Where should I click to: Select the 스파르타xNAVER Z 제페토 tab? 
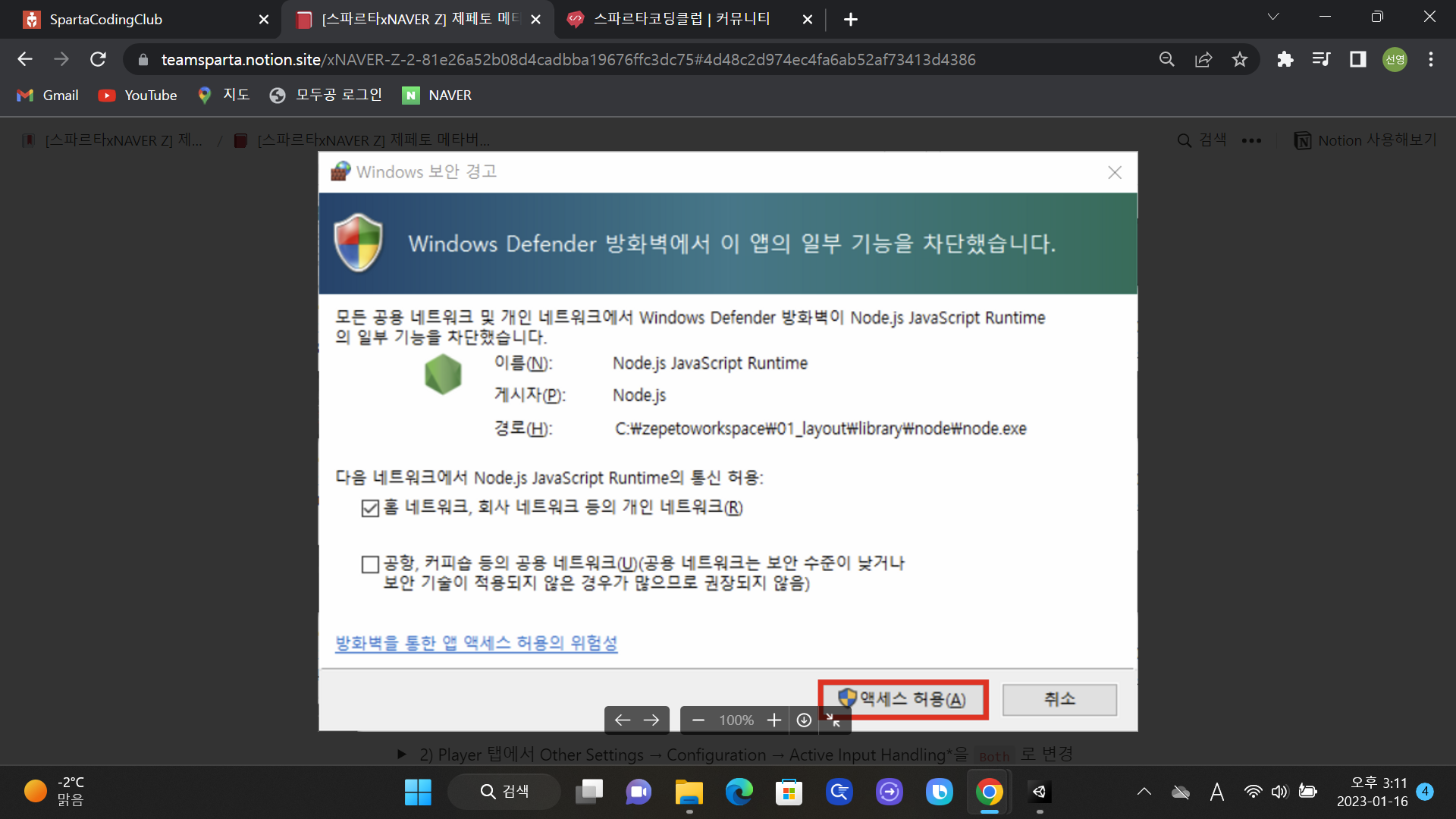[419, 20]
